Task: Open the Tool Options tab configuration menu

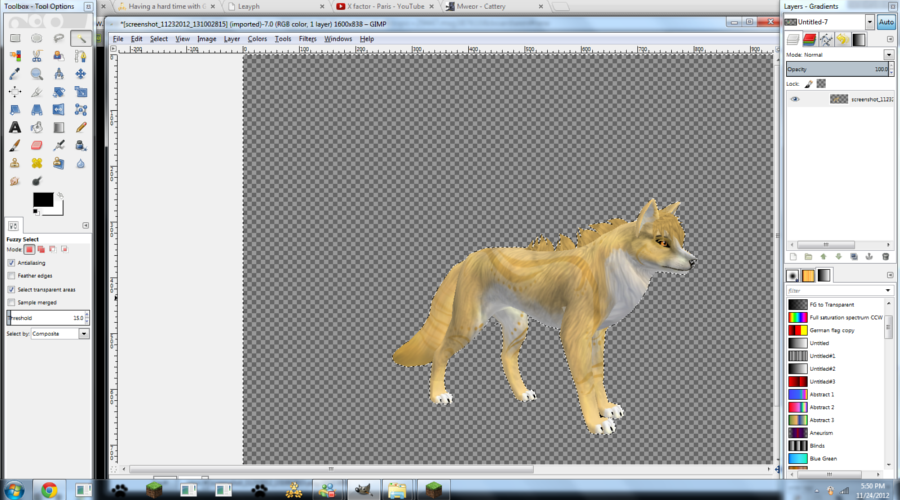Action: coord(86,226)
